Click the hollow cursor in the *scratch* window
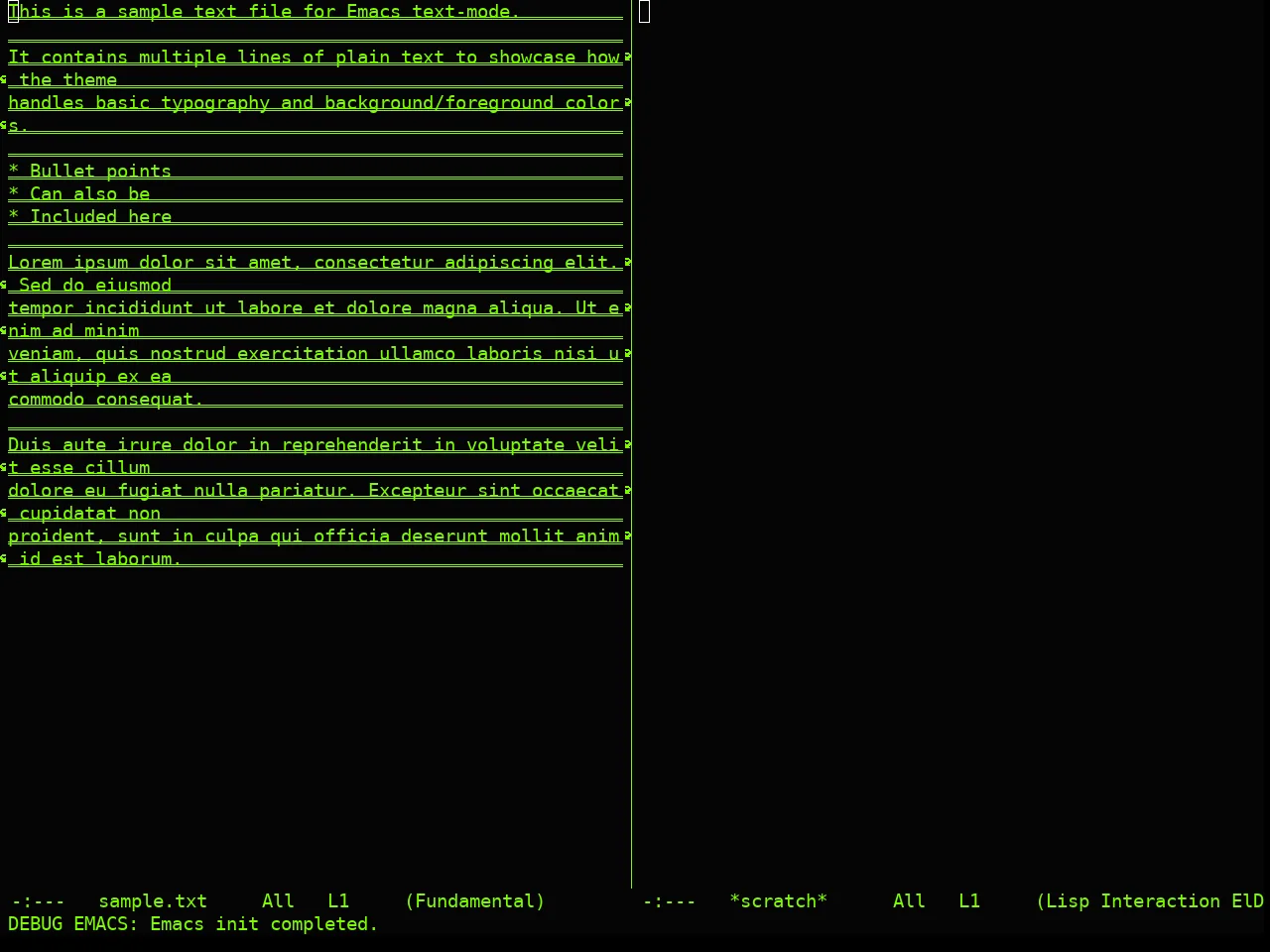 [645, 12]
